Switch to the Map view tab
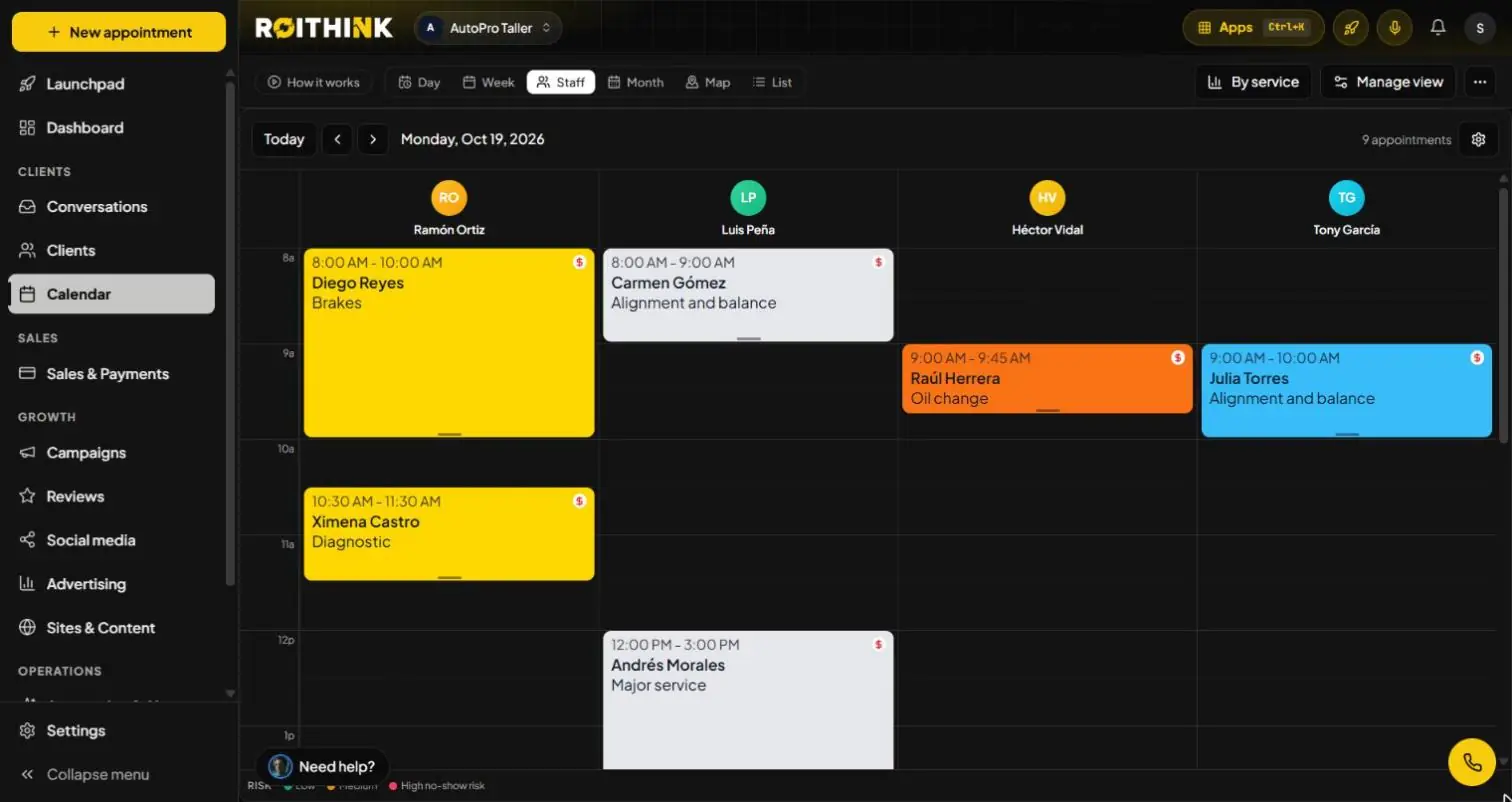 (x=707, y=82)
